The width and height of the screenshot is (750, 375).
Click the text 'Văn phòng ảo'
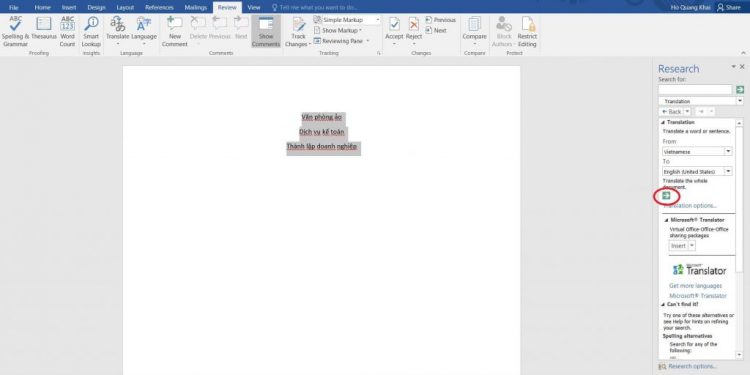tap(321, 117)
